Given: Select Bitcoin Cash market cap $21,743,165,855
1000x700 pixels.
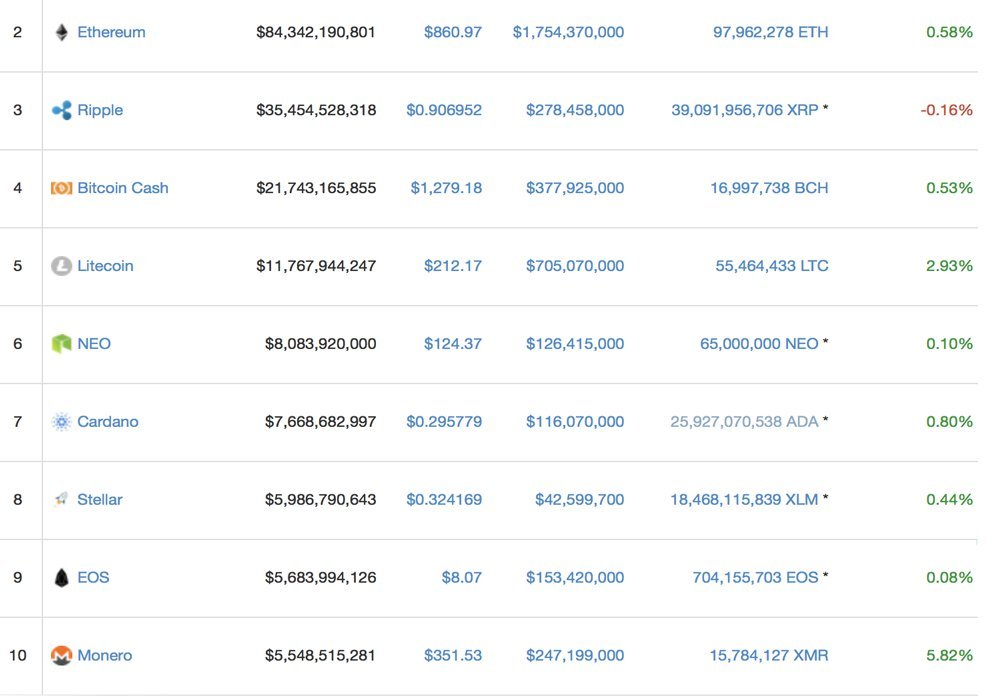Looking at the screenshot, I should [316, 188].
